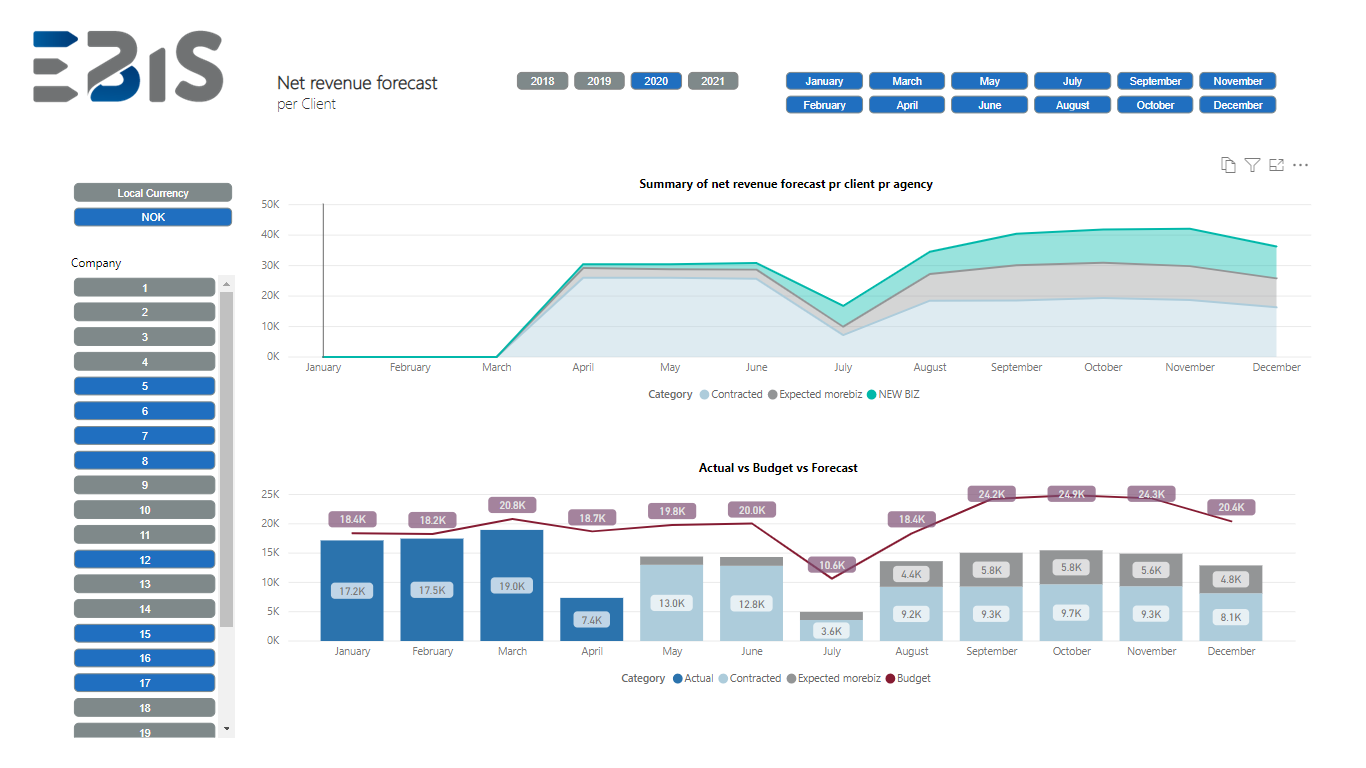Select company 5 in the list
This screenshot has height=768, width=1366.
(145, 386)
